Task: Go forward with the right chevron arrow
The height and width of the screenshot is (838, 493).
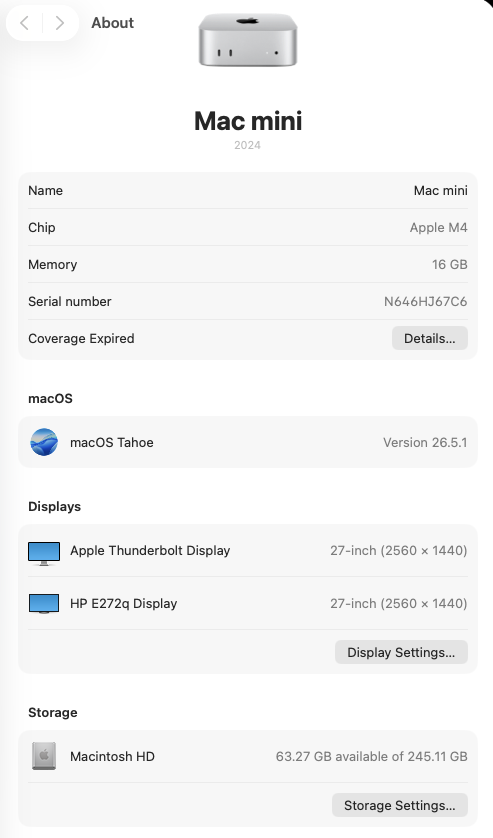Action: tap(60, 23)
